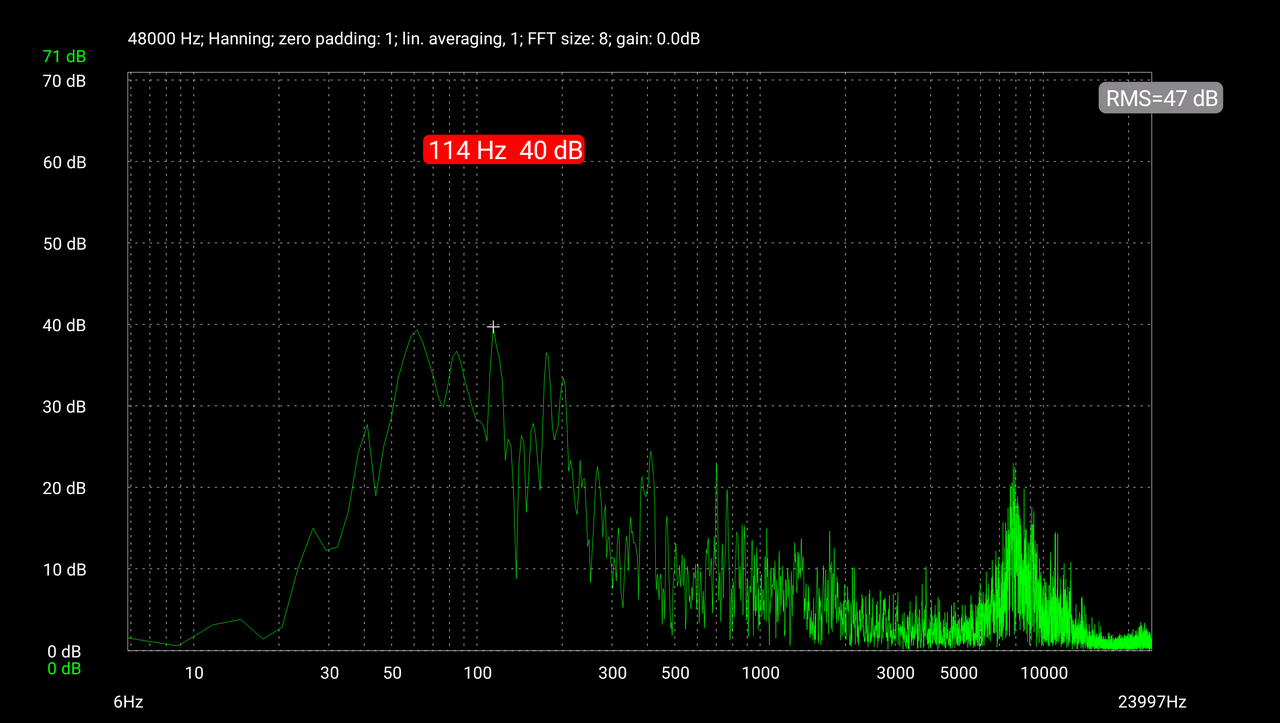Image resolution: width=1280 pixels, height=723 pixels.
Task: Click the green 71 dB axis maximum label
Action: 65,55
